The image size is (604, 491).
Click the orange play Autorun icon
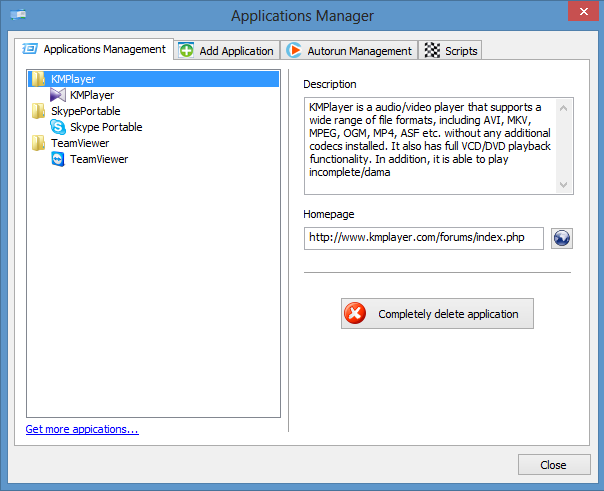[x=294, y=50]
